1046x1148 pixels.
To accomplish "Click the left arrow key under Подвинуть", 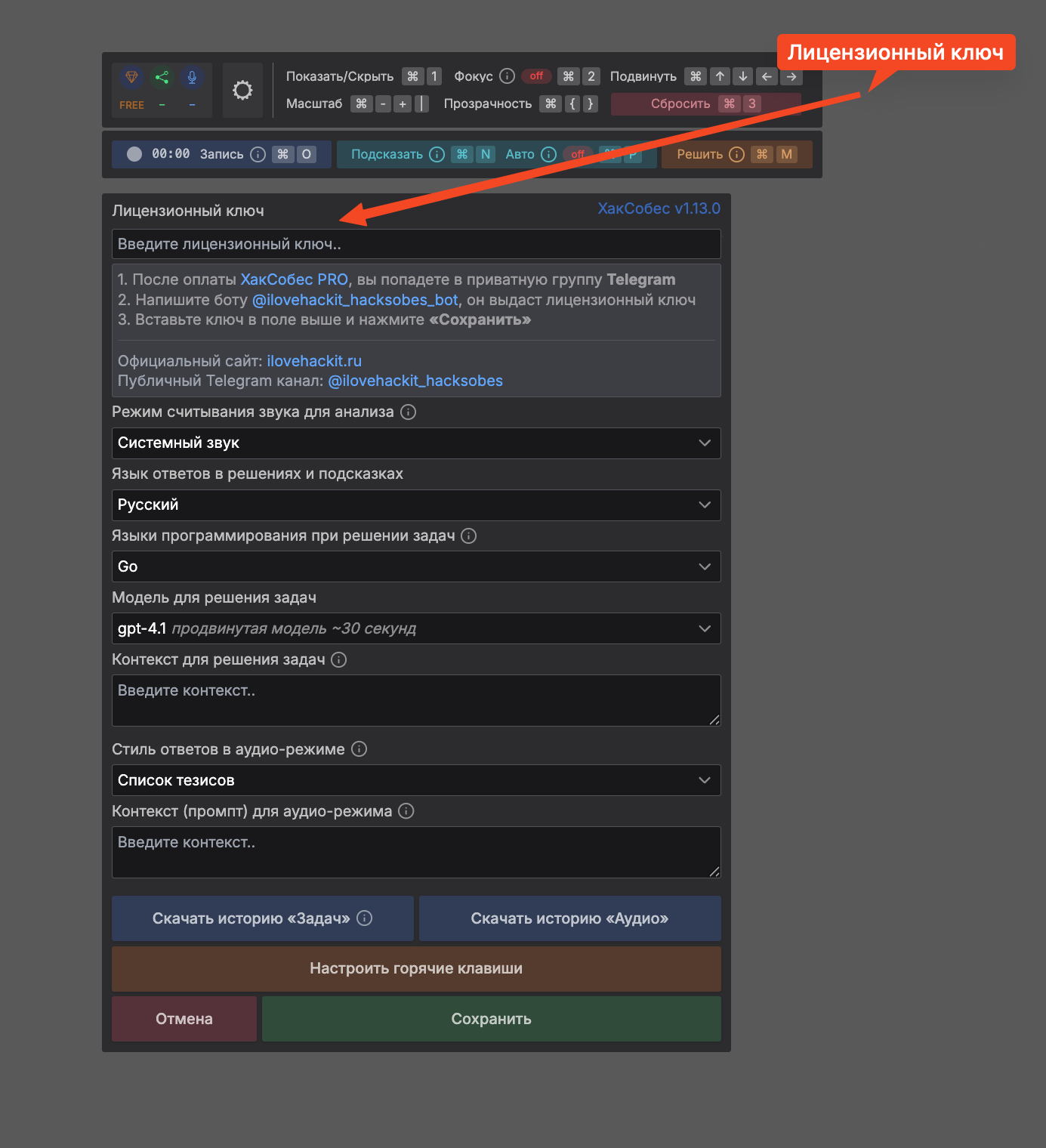I will 767,76.
